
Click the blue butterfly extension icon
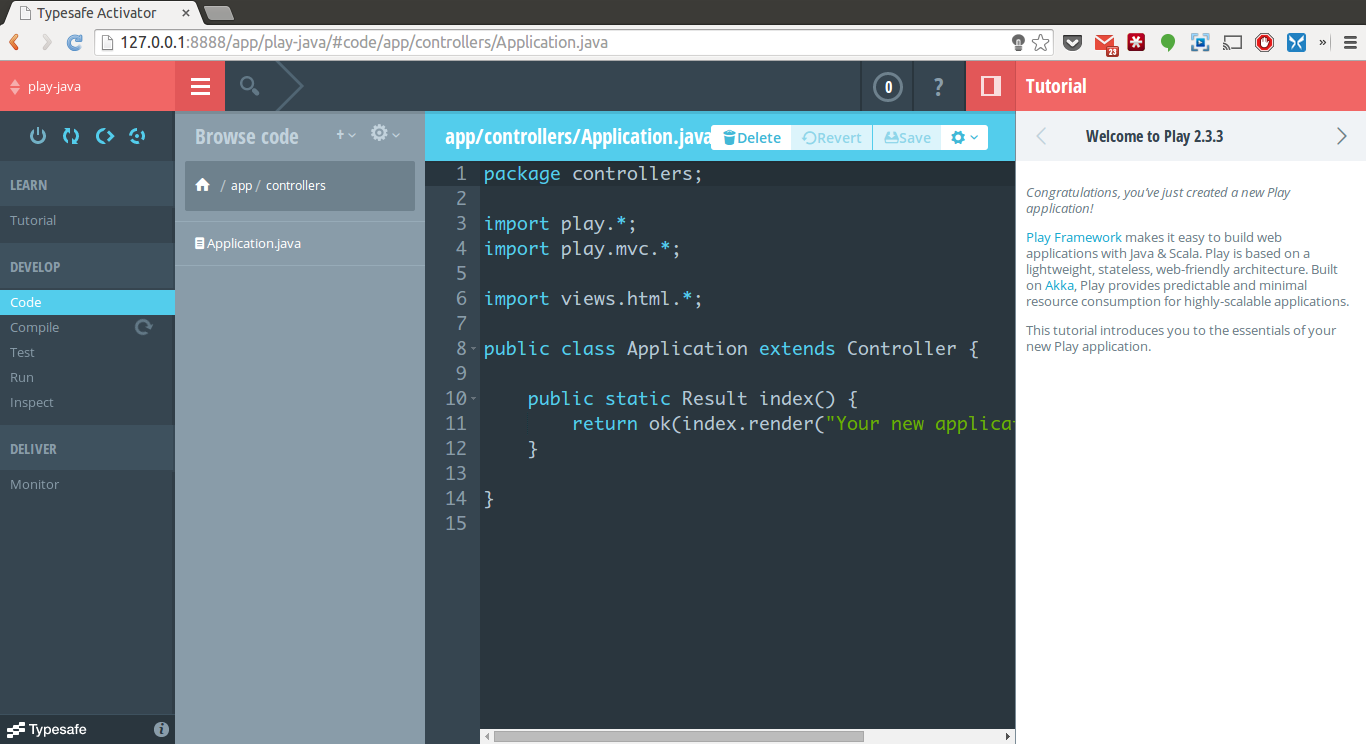click(x=1296, y=42)
